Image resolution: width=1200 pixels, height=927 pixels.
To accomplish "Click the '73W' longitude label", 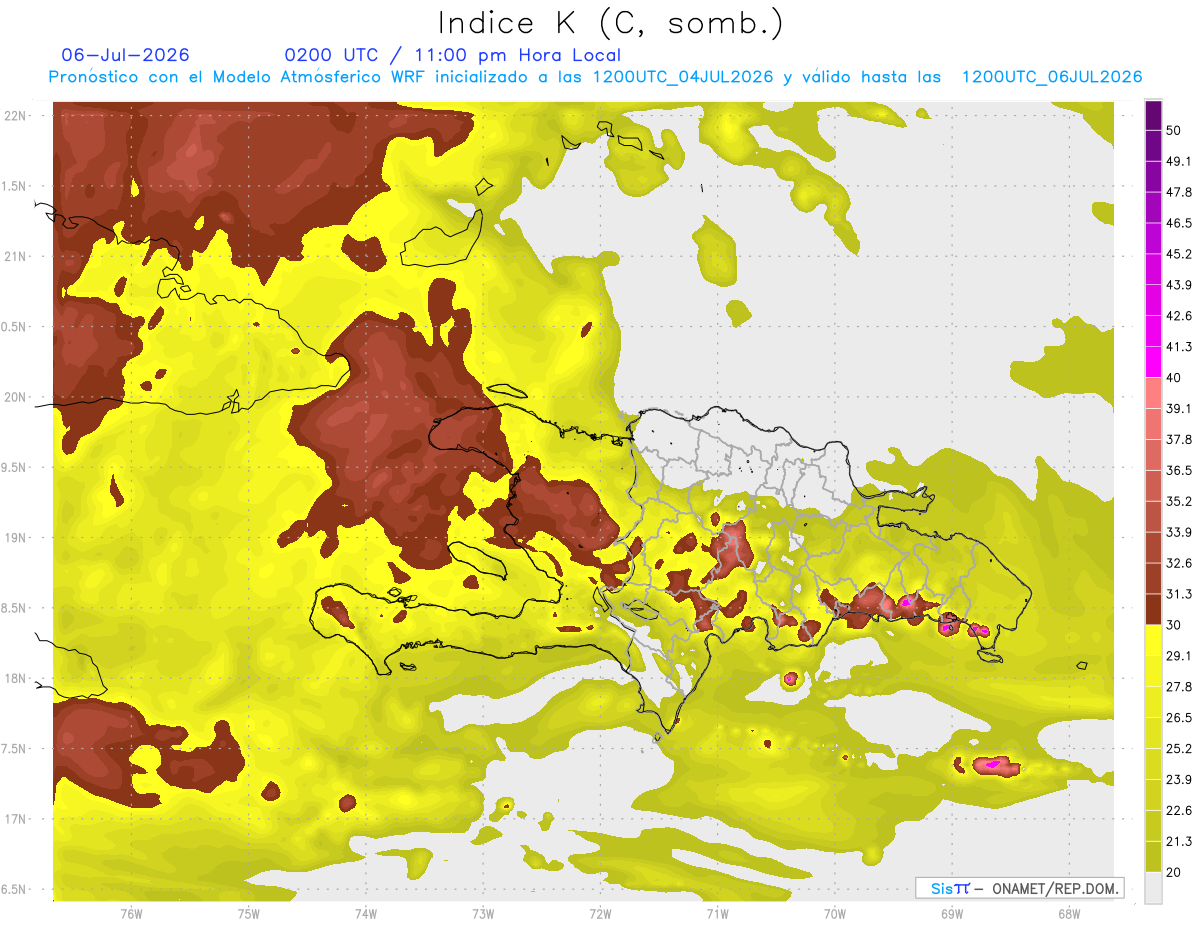I will click(483, 914).
